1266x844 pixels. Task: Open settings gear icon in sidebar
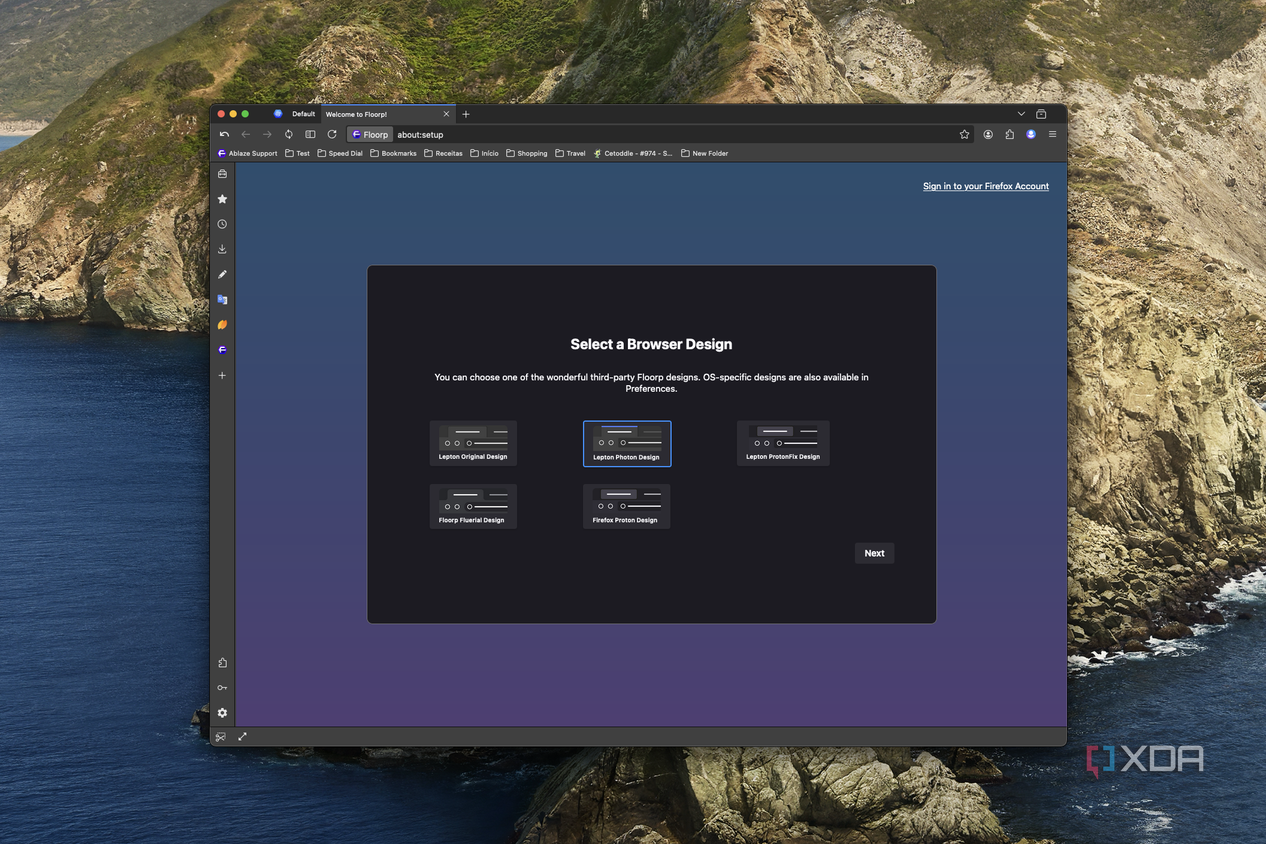coord(222,713)
